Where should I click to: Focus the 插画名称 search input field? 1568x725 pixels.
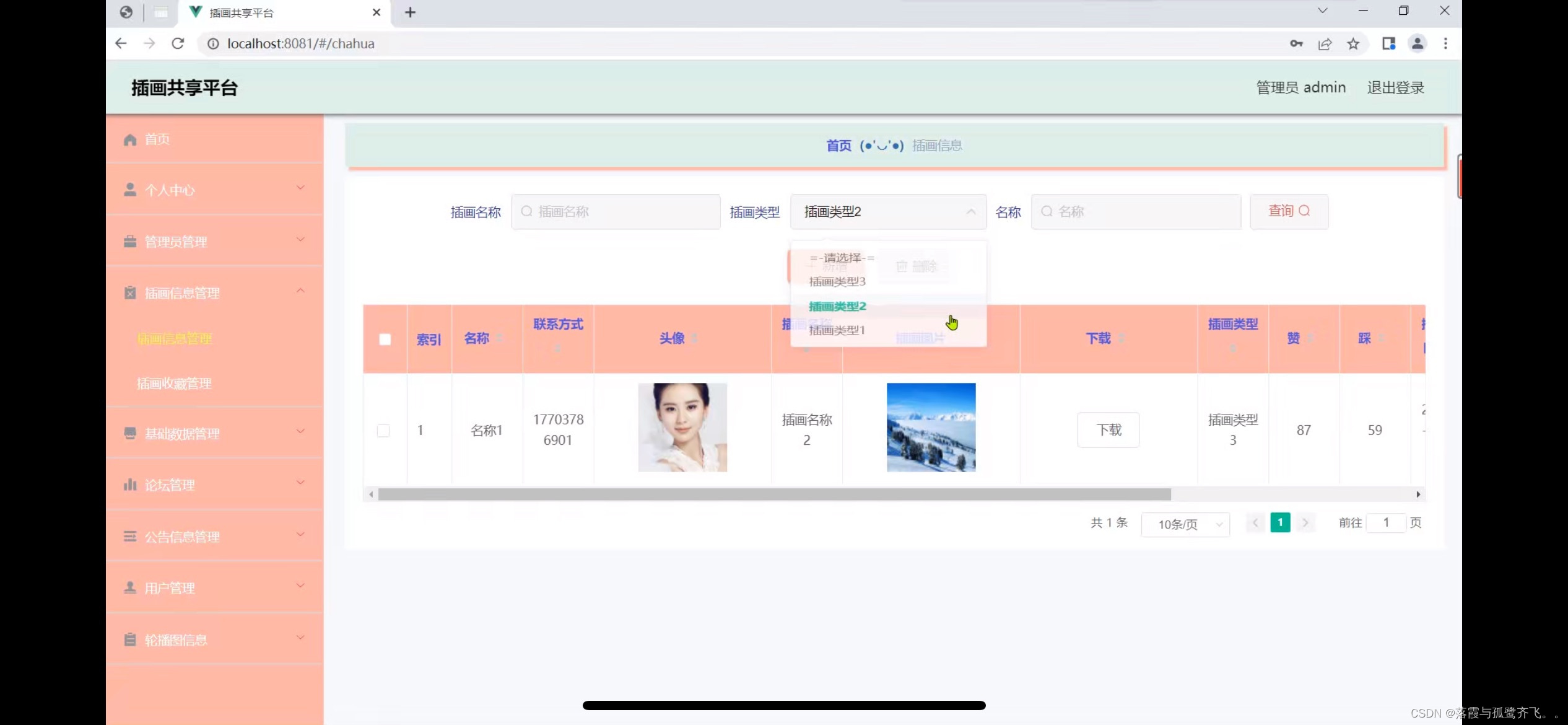[x=616, y=212]
